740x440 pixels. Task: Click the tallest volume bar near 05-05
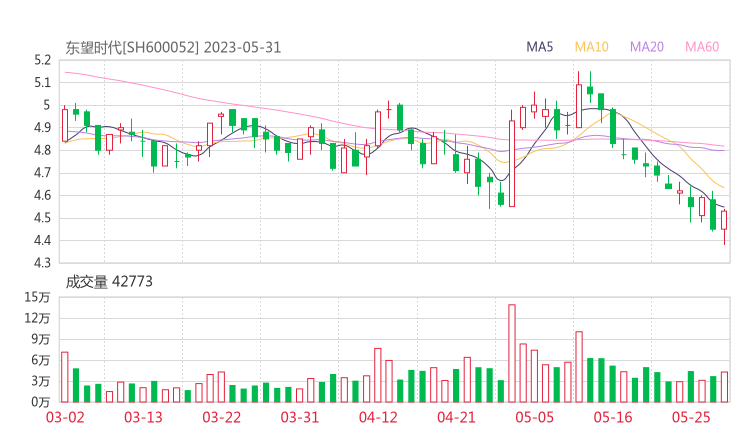tap(512, 354)
